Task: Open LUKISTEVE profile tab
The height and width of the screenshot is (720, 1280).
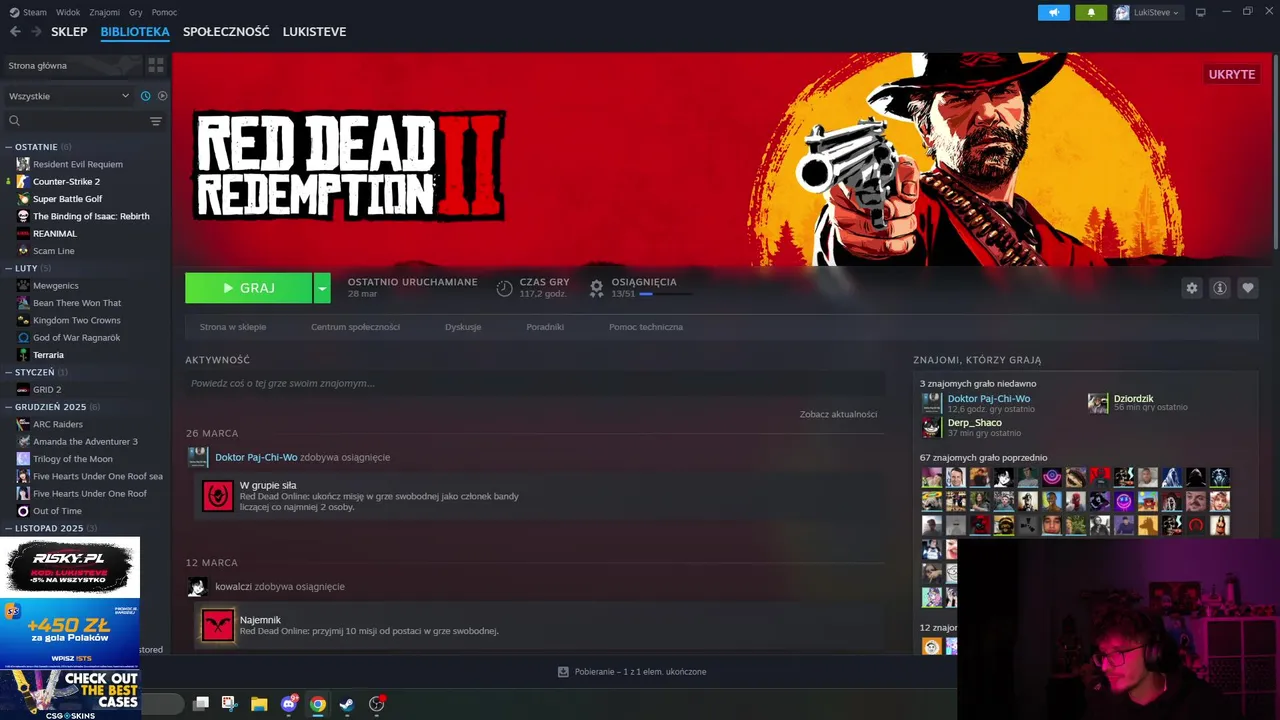Action: (x=314, y=32)
